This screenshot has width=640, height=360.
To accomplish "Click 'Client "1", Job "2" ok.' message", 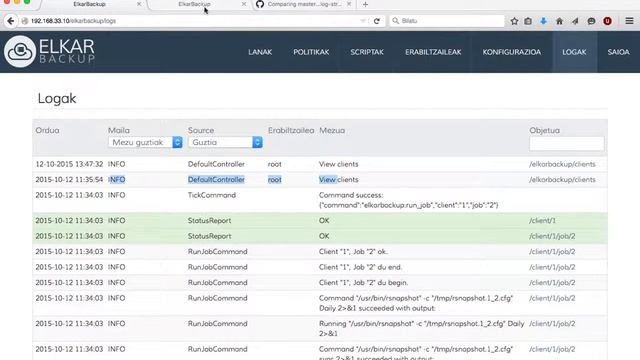I will [353, 251].
